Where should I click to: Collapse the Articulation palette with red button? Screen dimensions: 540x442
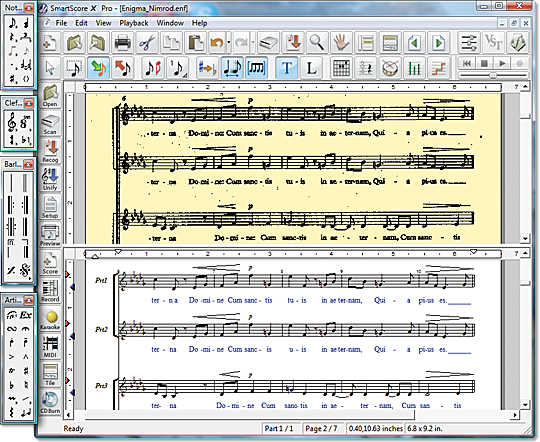click(x=29, y=300)
